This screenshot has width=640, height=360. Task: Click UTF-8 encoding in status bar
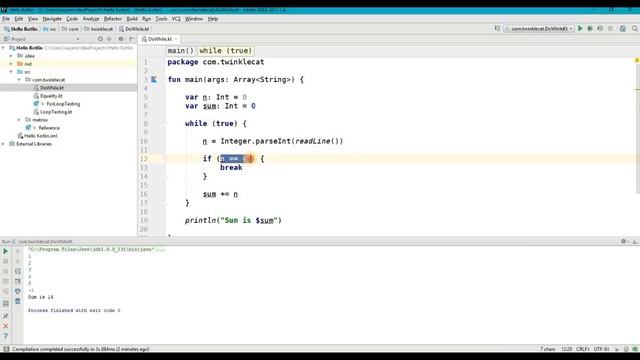(602, 349)
